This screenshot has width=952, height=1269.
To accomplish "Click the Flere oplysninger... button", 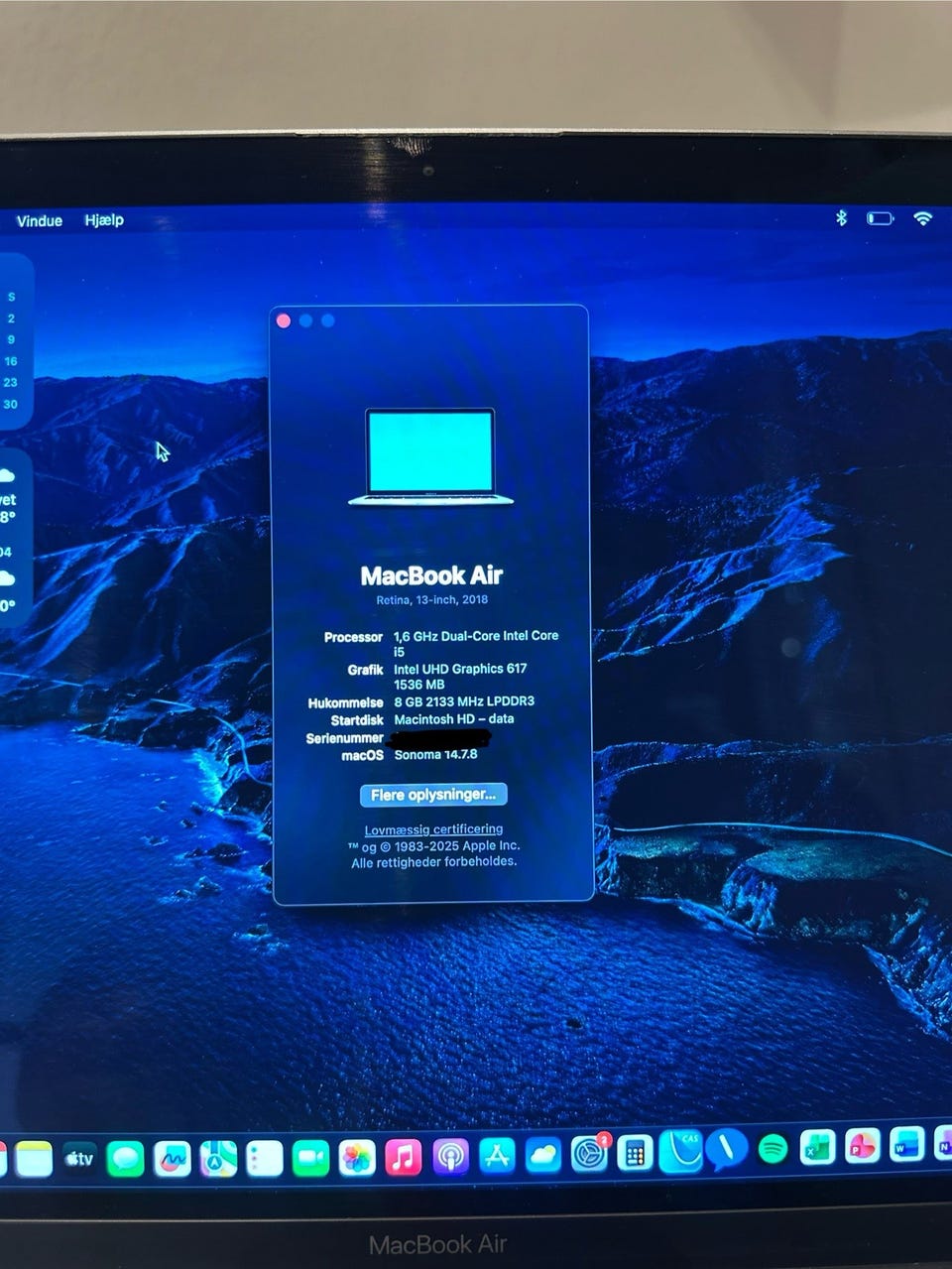I will [433, 795].
